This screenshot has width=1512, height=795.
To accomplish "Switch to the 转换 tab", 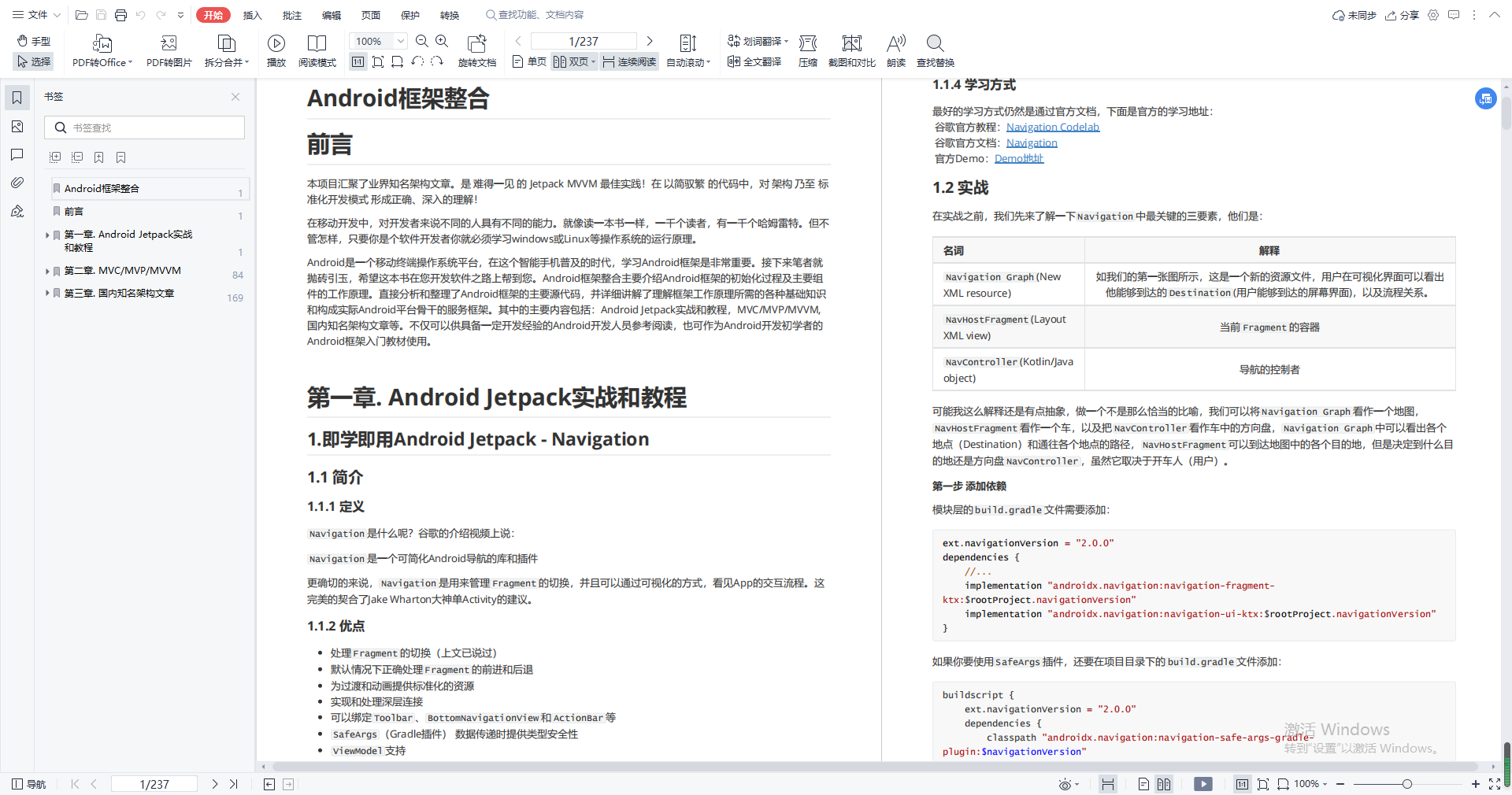I will tap(450, 15).
